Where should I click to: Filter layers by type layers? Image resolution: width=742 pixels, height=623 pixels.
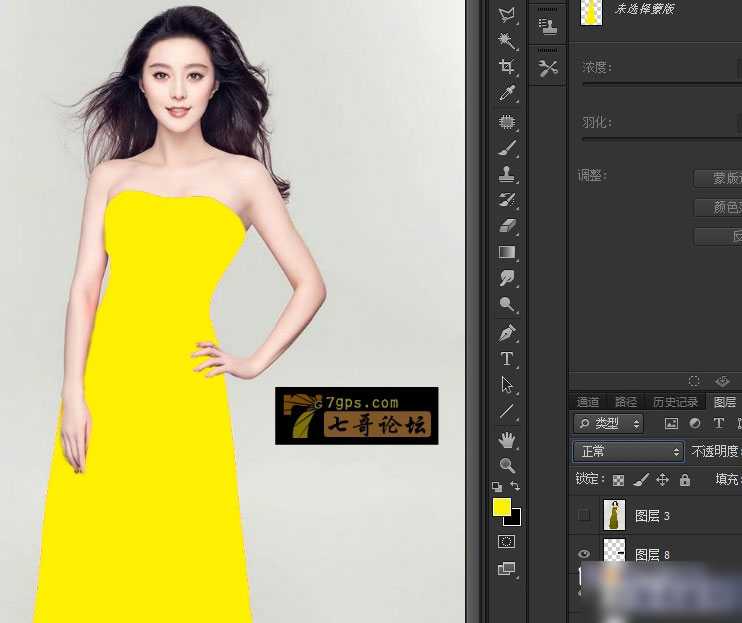[x=718, y=423]
